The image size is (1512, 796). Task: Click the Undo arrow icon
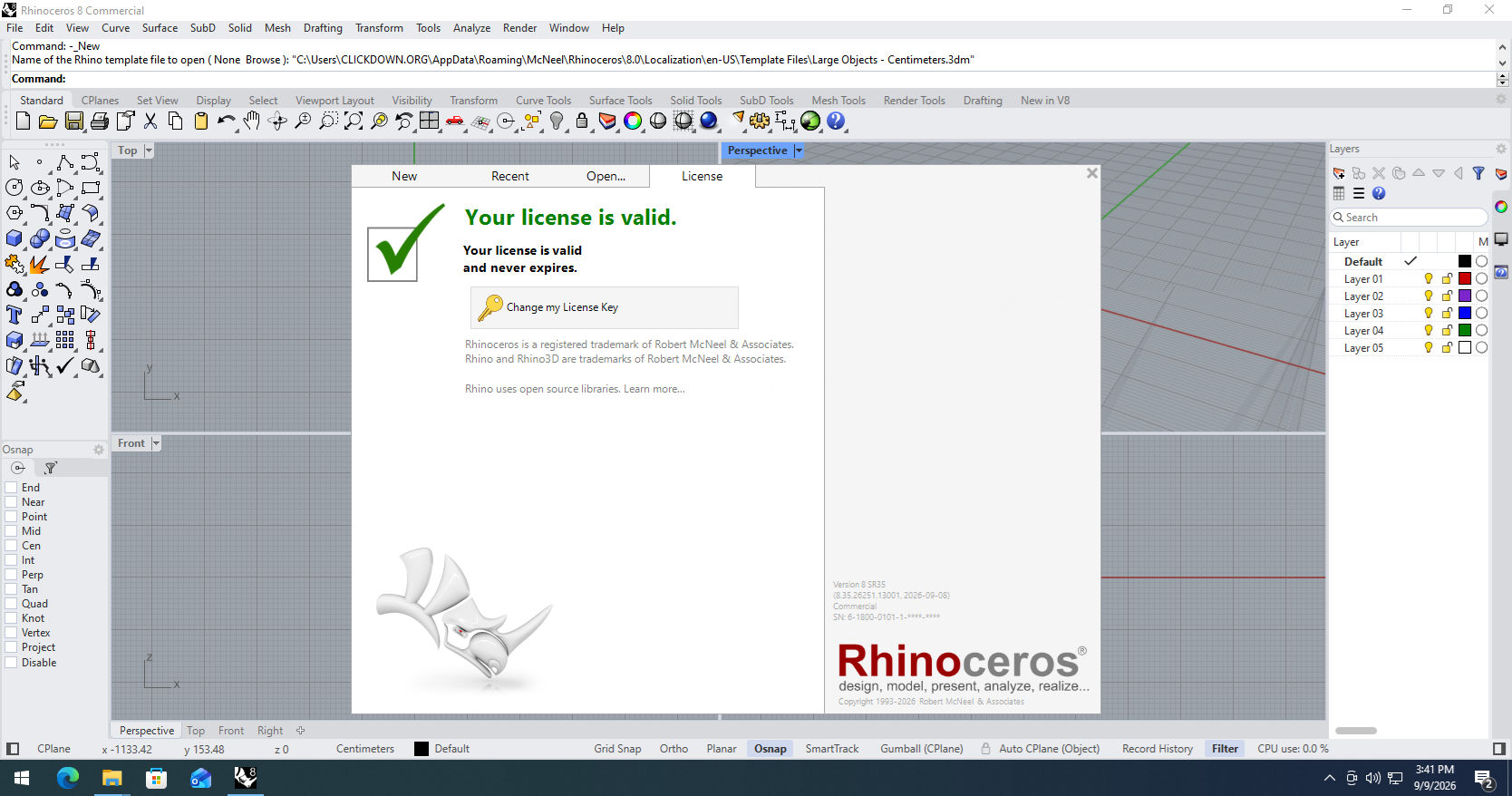click(x=226, y=121)
